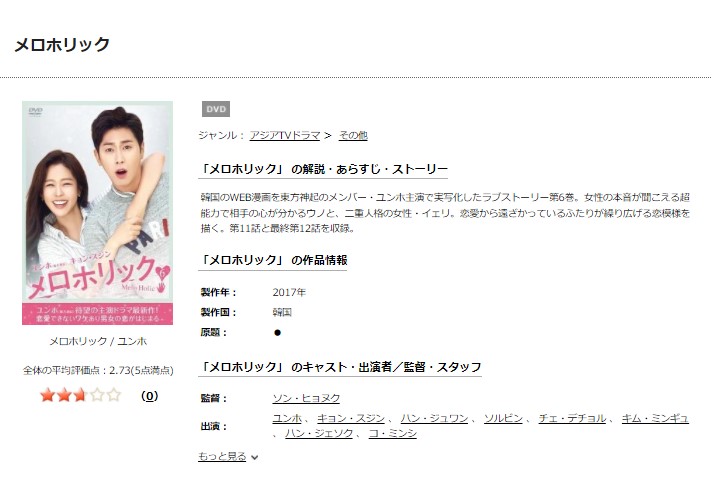Open cast member ハン・ジュワン's page
The height and width of the screenshot is (481, 712).
coord(434,418)
